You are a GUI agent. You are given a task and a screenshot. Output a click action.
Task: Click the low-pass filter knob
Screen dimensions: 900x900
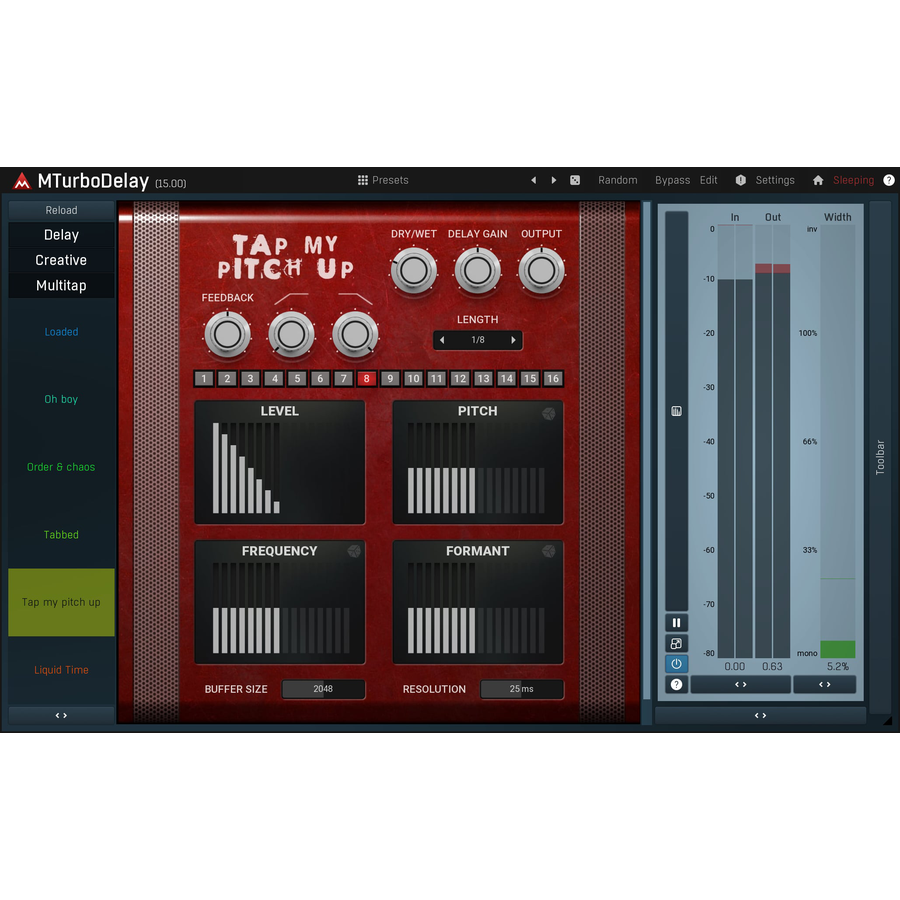tap(355, 335)
